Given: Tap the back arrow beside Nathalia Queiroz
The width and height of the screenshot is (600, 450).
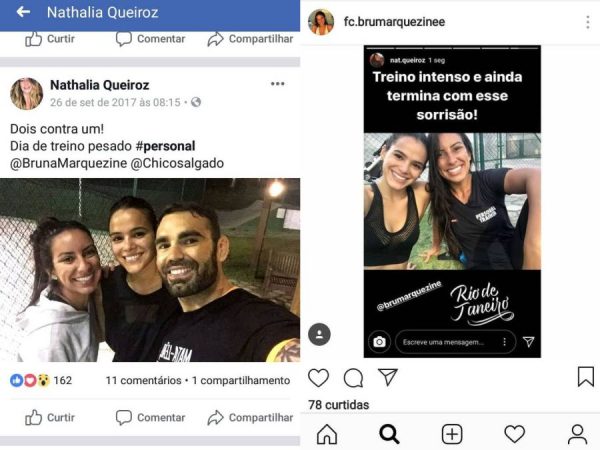Looking at the screenshot, I should (x=23, y=12).
